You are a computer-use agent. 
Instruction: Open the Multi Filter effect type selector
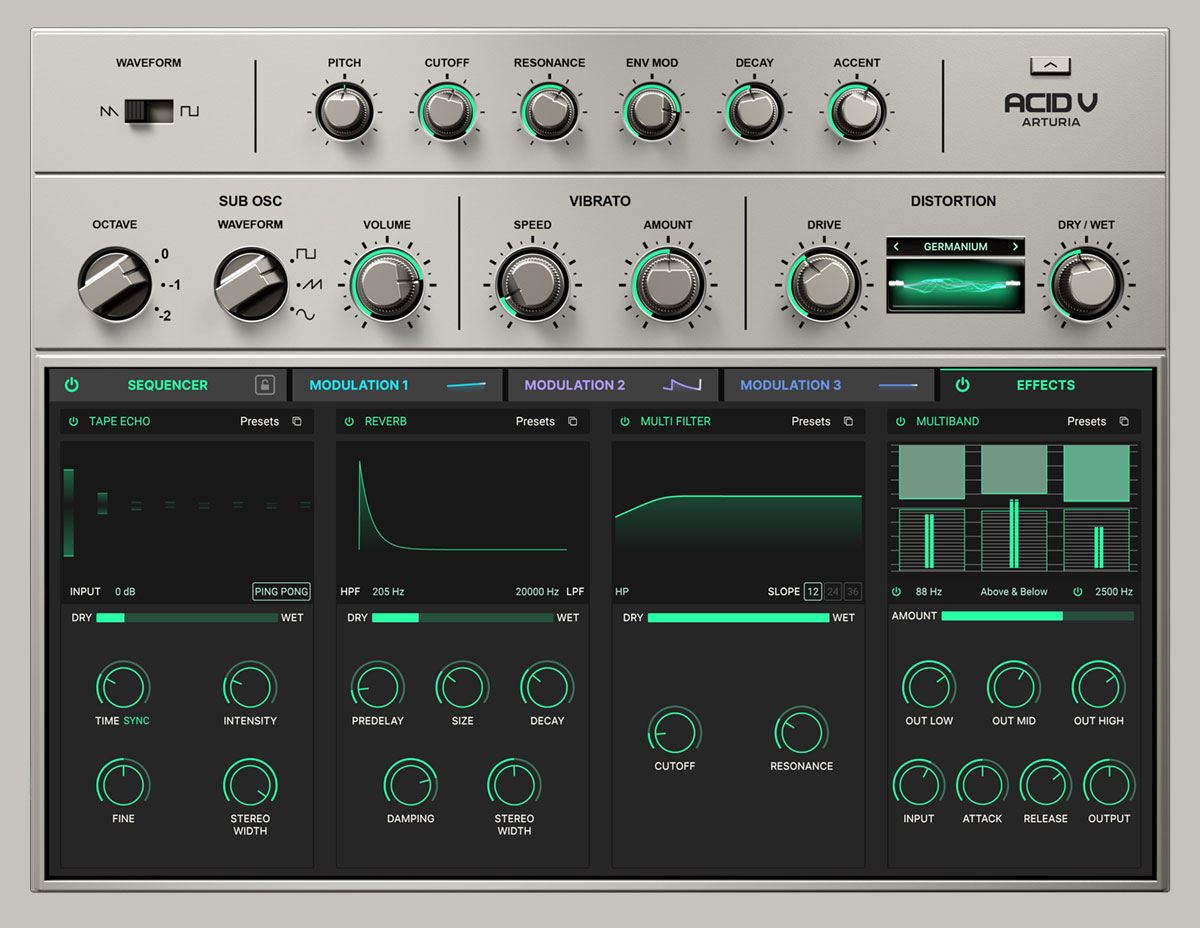coord(676,422)
